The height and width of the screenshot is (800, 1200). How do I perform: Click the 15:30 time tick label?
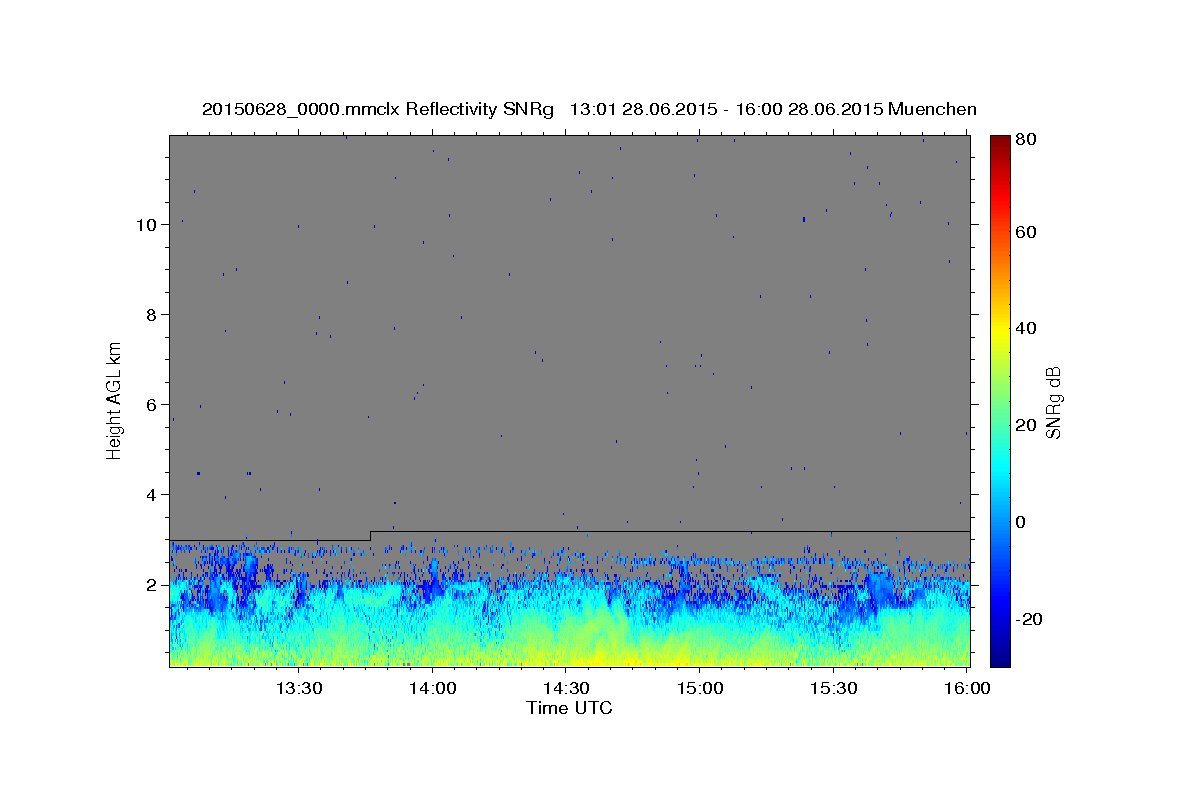point(834,688)
